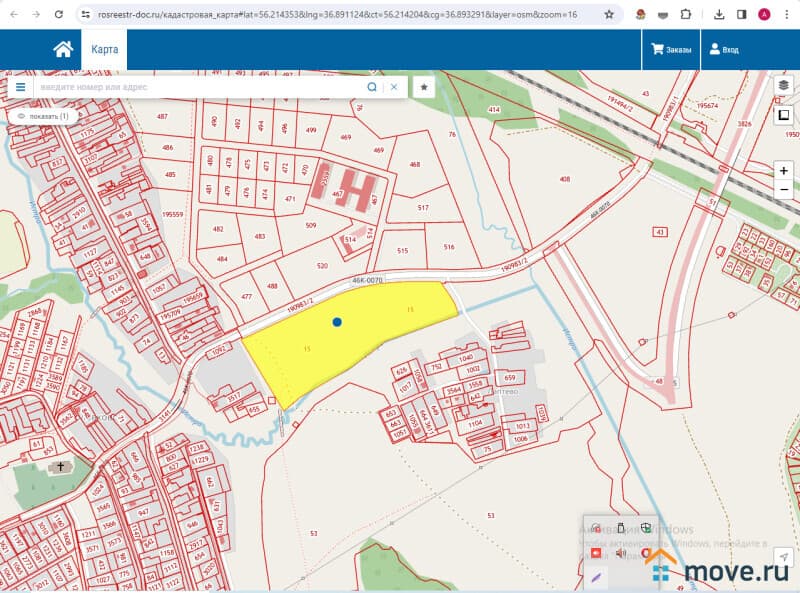The height and width of the screenshot is (593, 800).
Task: Open the hamburger menu beside the search
Action: [20, 87]
